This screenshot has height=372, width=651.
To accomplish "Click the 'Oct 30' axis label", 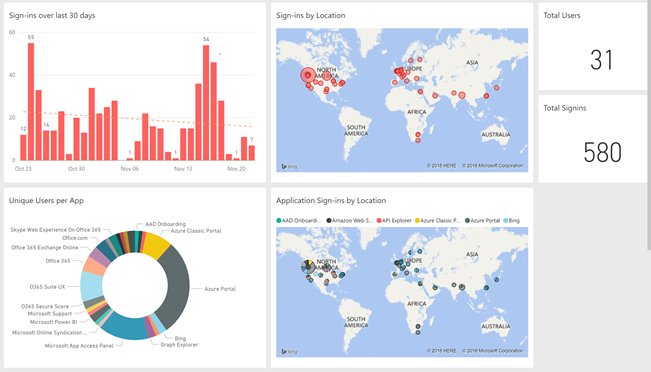I will (x=76, y=169).
